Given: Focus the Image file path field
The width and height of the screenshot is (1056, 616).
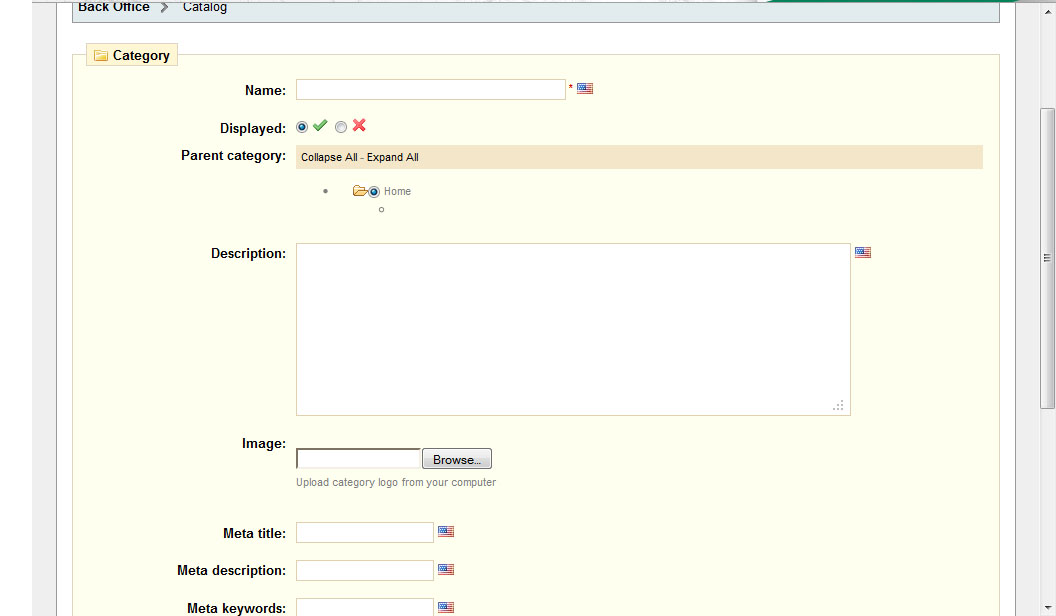Looking at the screenshot, I should (358, 459).
